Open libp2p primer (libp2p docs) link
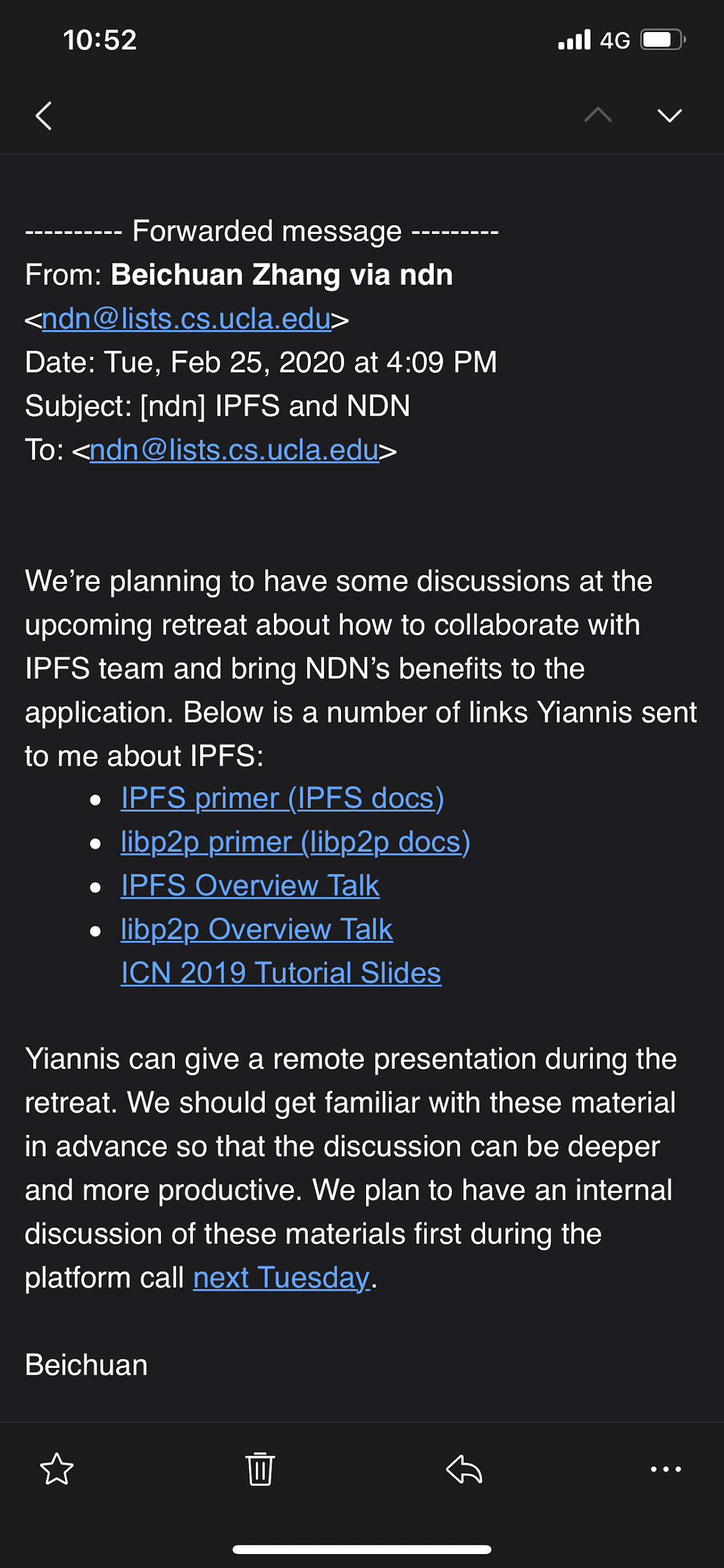724x1568 pixels. coord(295,842)
